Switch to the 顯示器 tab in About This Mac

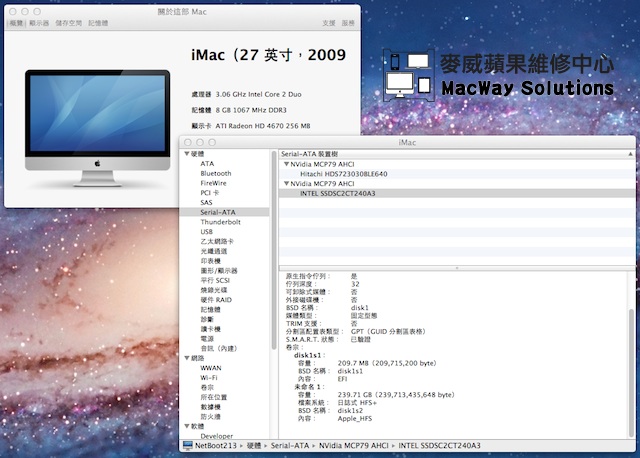[x=39, y=23]
